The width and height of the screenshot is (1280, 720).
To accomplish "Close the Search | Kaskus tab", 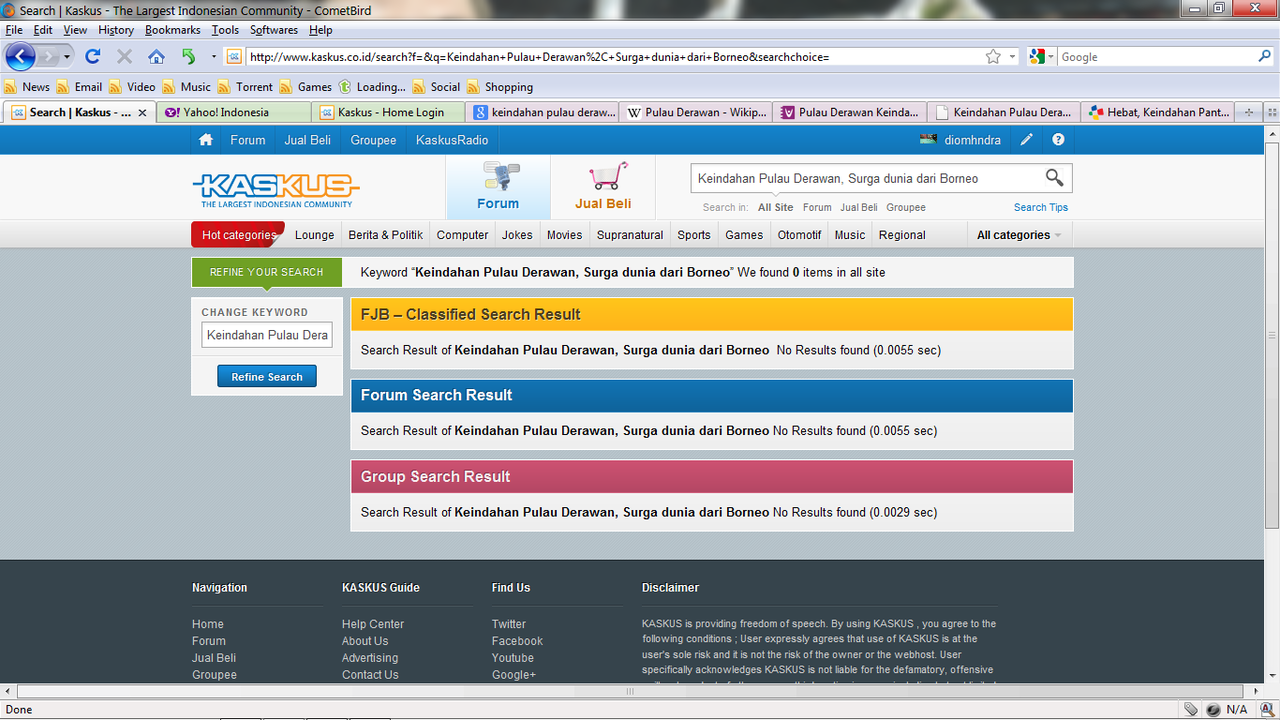I will [x=142, y=113].
